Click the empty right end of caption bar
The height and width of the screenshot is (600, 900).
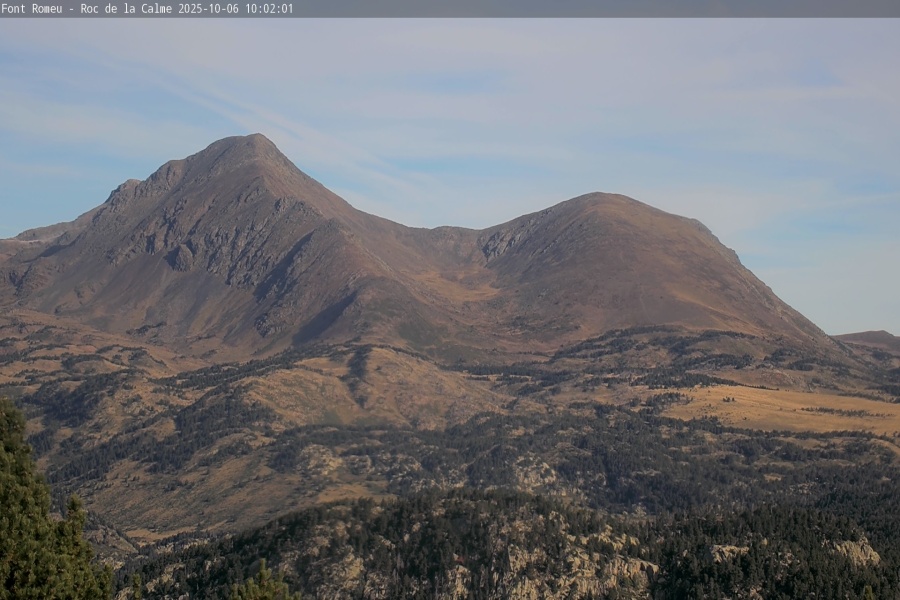tap(700, 8)
